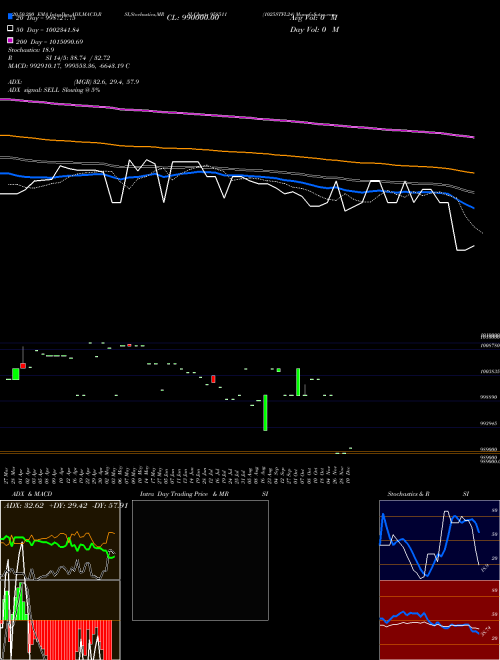The width and height of the screenshot is (500, 660).
Task: Click the tall green candlestick at lowest point
Action: pos(265,412)
